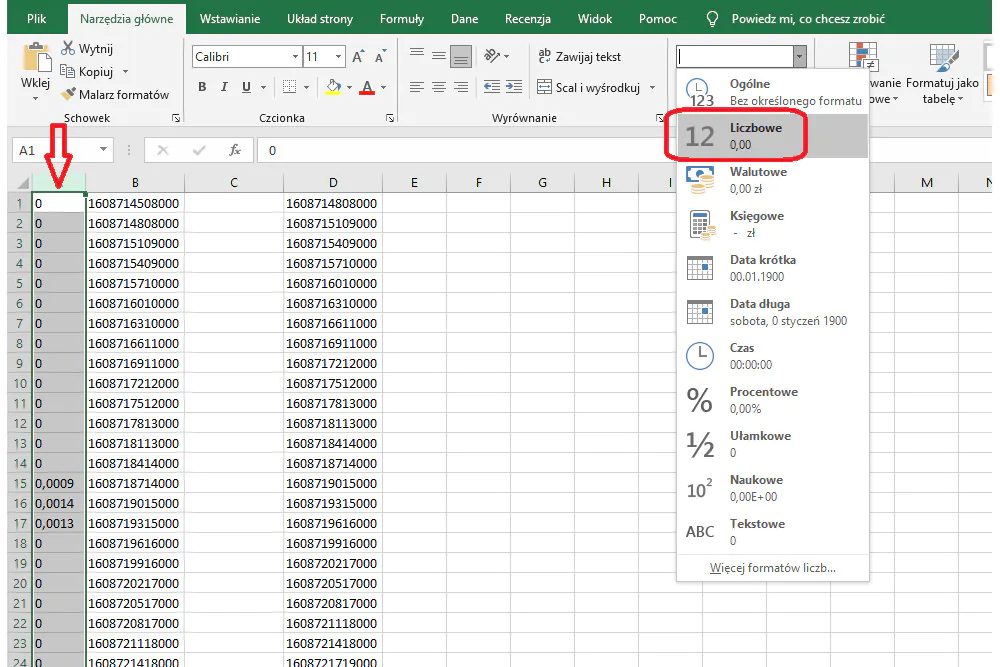The height and width of the screenshot is (667, 1000).
Task: Click the increase indent icon
Action: [514, 87]
